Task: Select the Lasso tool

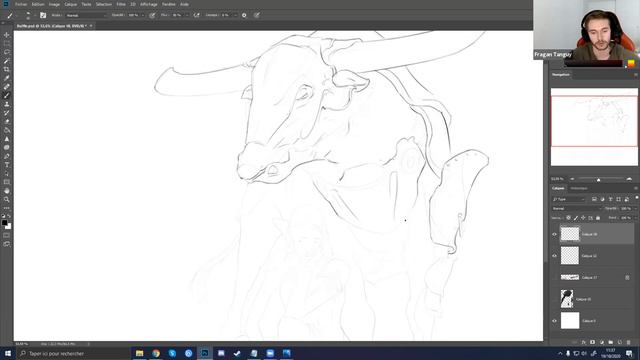Action: (7, 52)
